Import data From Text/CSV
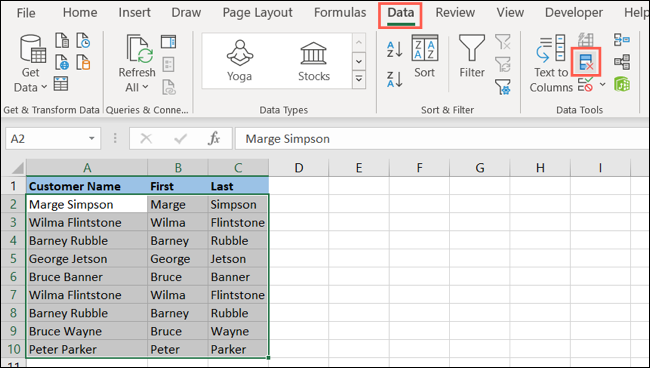650x368 pixels. pyautogui.click(x=62, y=41)
